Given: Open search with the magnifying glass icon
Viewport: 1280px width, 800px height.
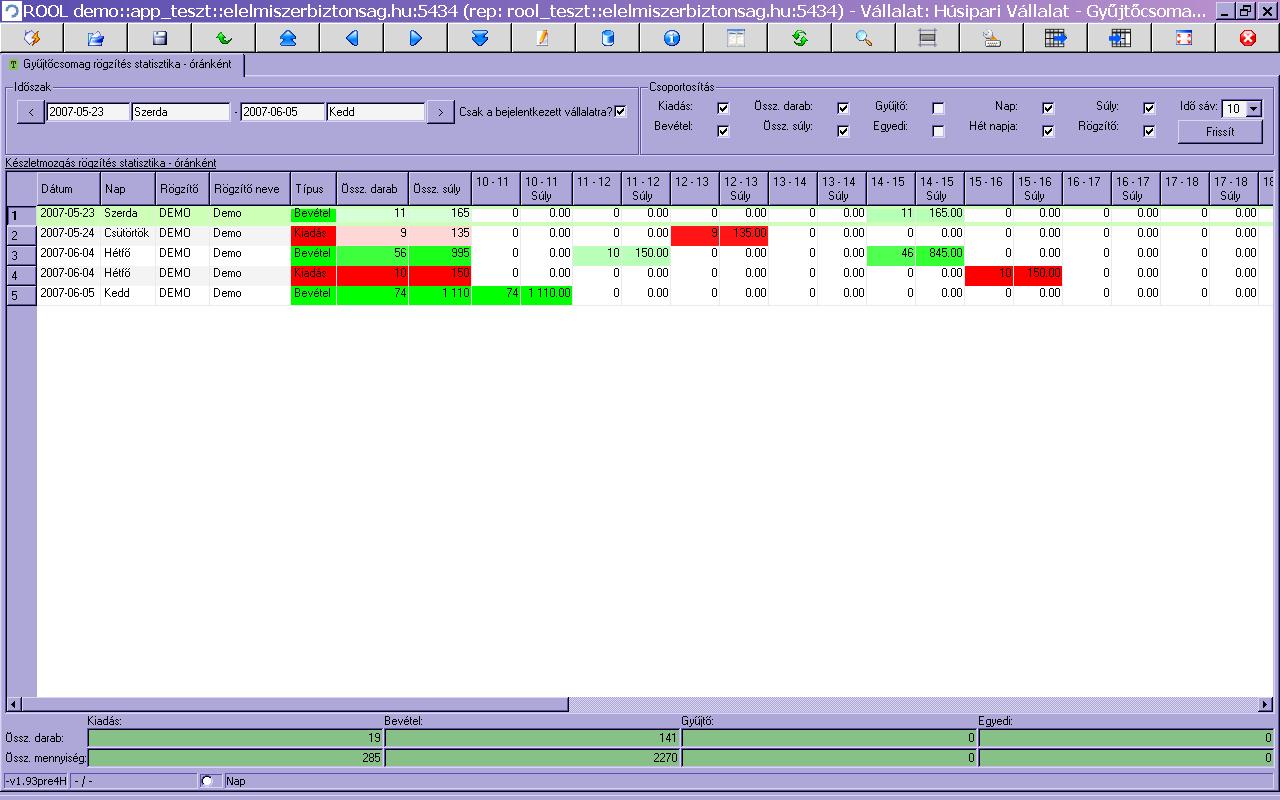Looking at the screenshot, I should tap(863, 38).
